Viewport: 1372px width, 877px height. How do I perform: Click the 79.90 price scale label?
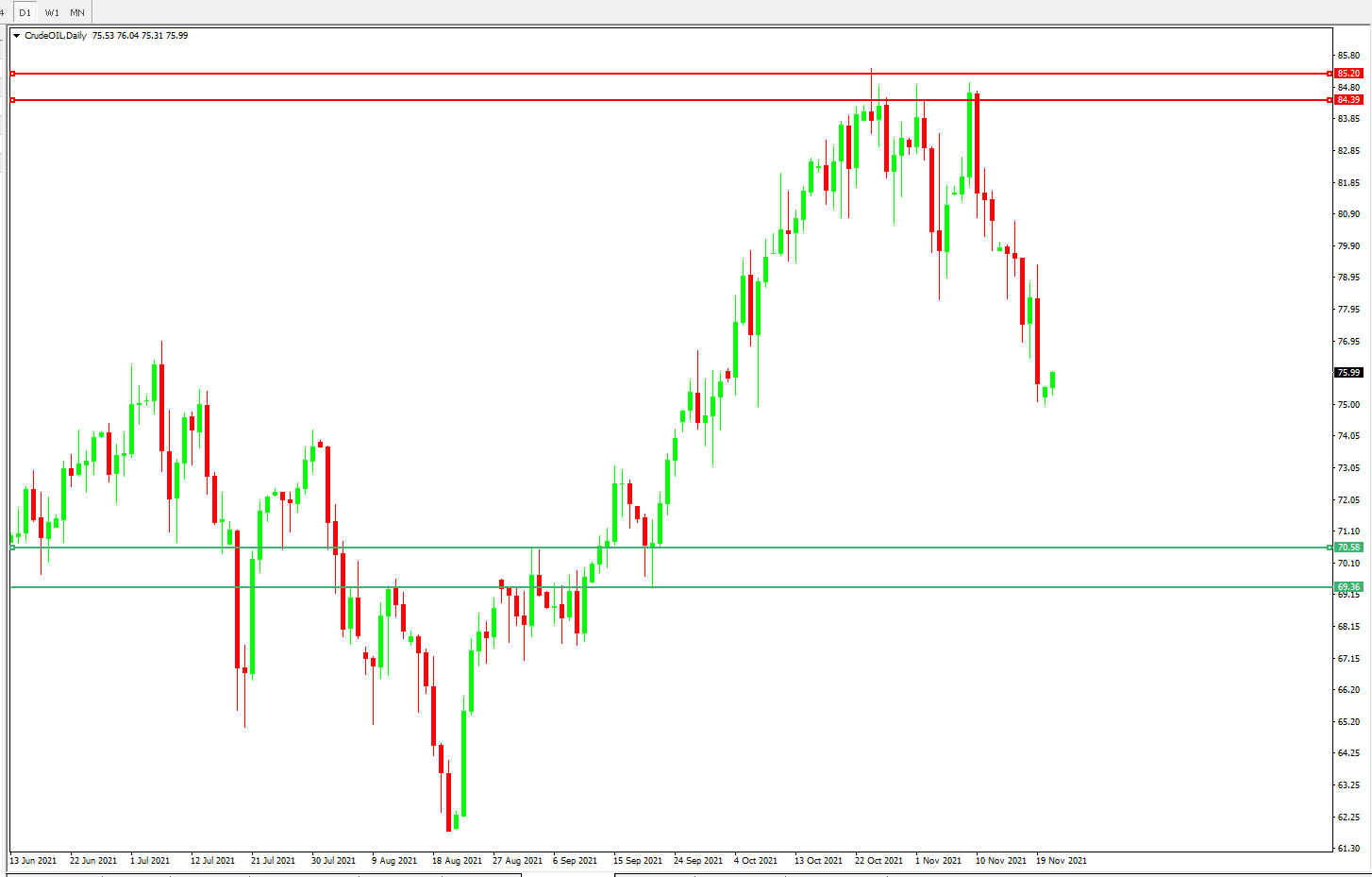tap(1348, 246)
